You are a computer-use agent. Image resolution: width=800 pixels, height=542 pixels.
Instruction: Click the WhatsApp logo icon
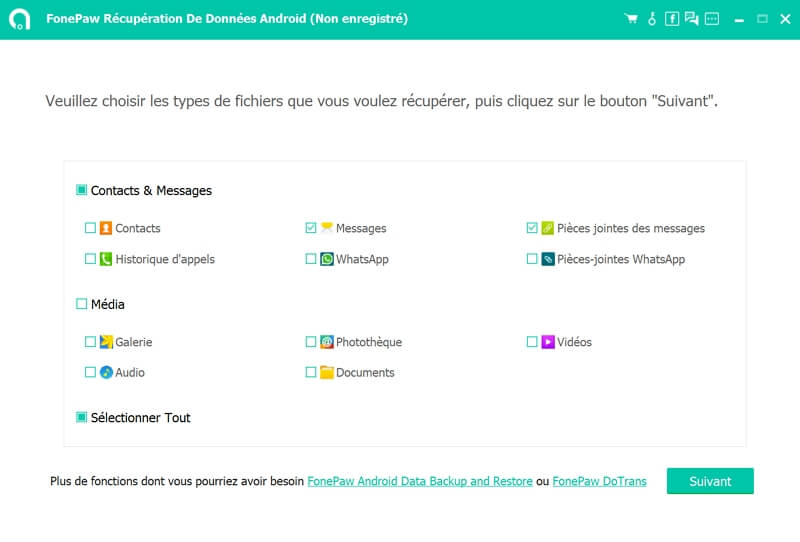pyautogui.click(x=327, y=259)
